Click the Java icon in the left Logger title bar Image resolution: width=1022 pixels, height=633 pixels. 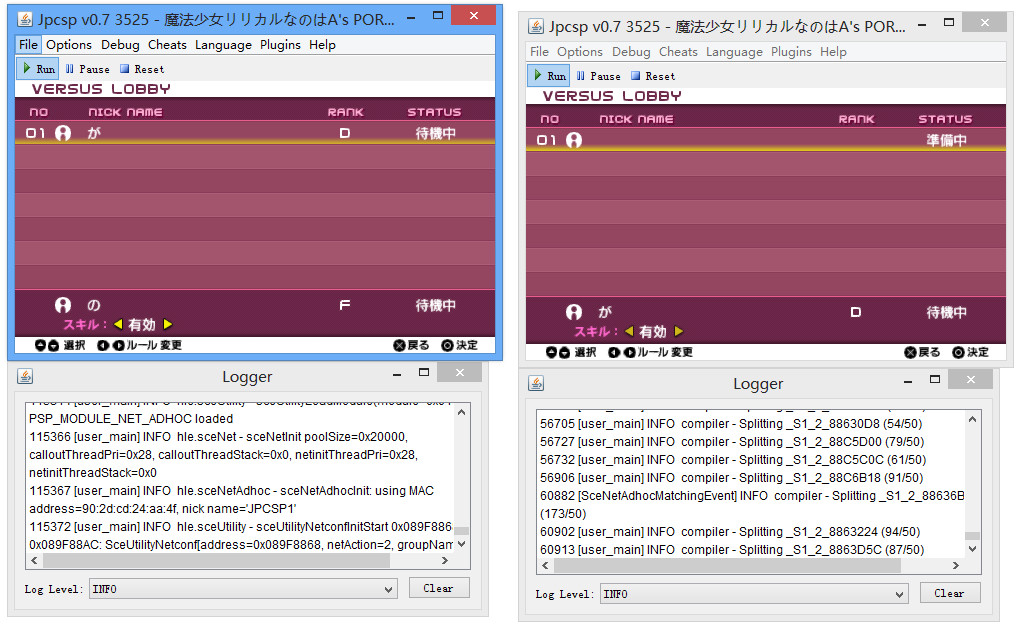[x=25, y=377]
